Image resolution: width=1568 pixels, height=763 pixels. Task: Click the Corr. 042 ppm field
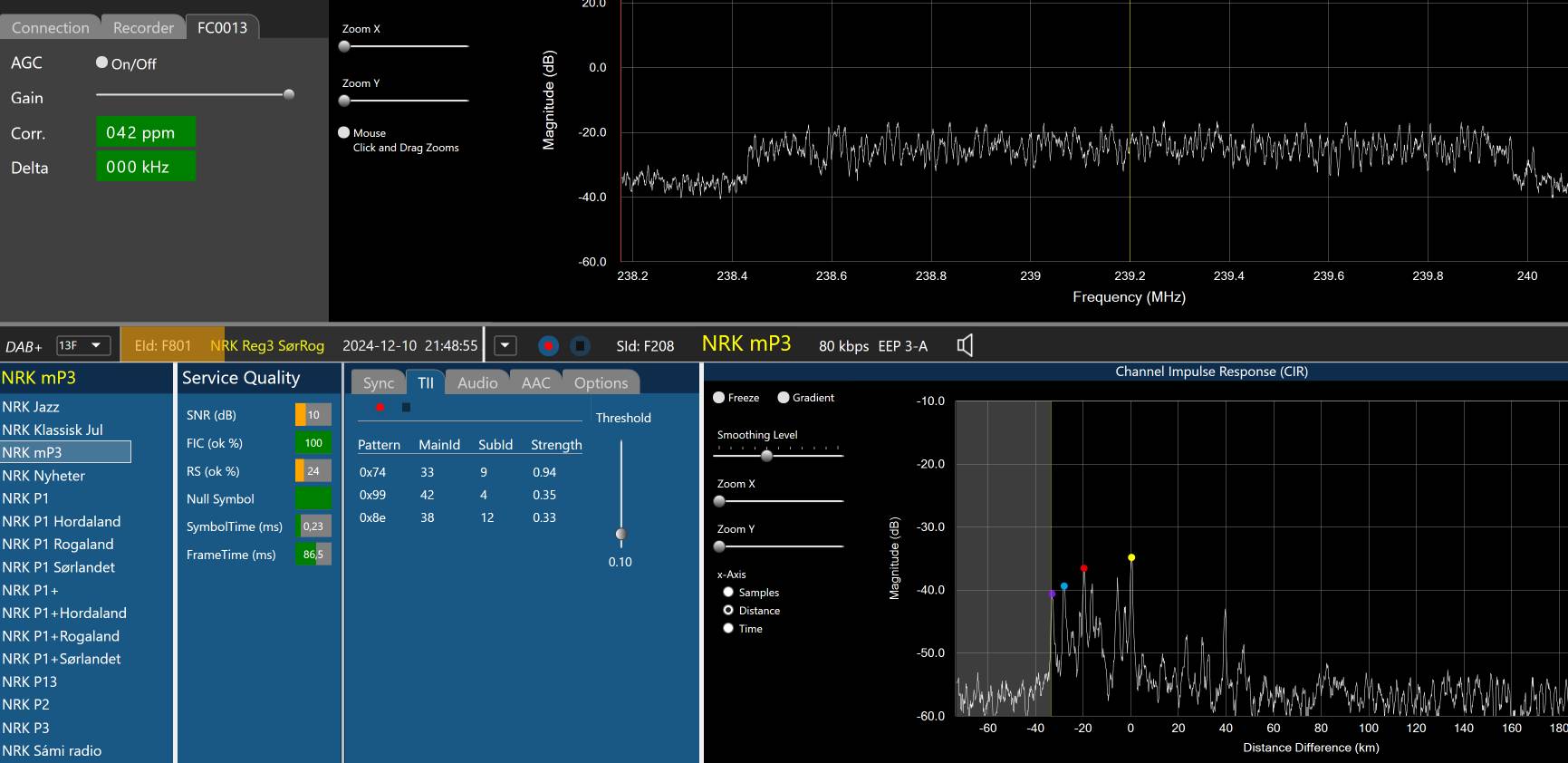146,132
